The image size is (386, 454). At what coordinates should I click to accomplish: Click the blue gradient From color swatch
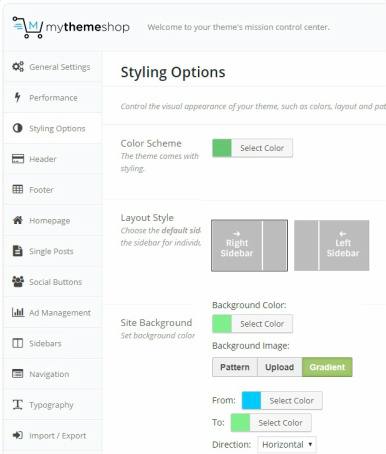[x=251, y=400]
